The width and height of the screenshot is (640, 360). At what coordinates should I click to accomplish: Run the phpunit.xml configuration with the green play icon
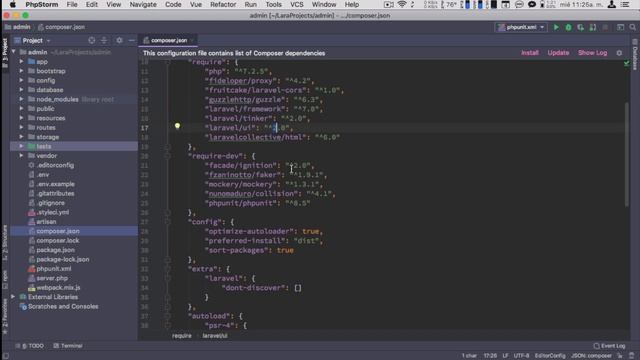click(x=556, y=27)
